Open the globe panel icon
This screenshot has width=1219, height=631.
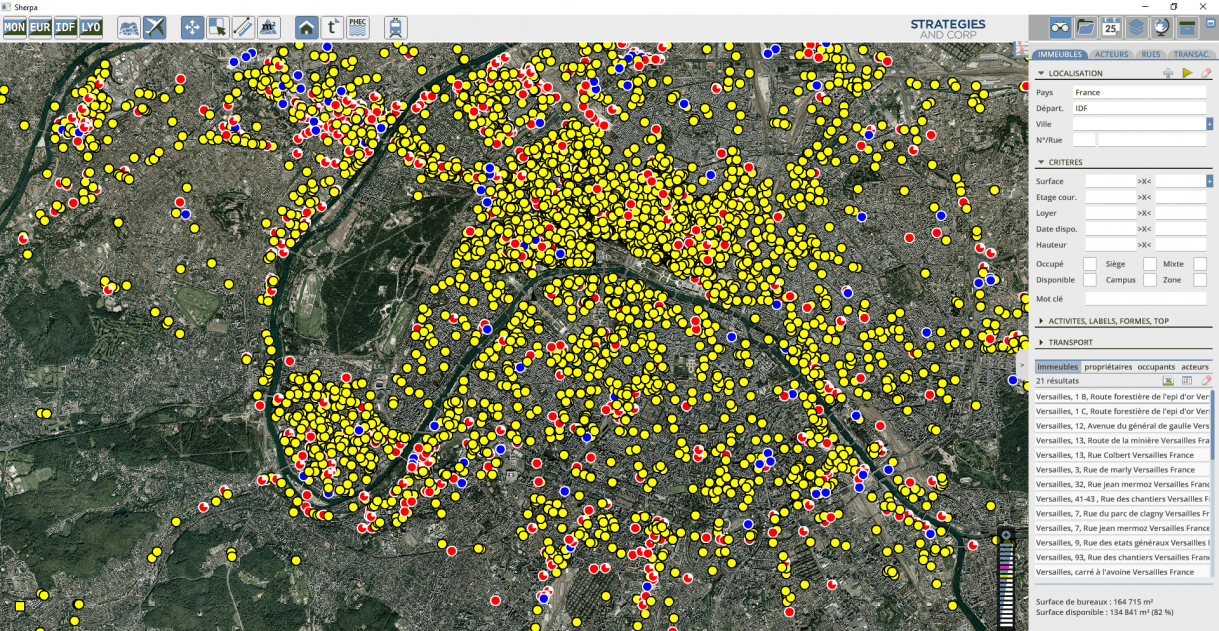coord(1162,27)
